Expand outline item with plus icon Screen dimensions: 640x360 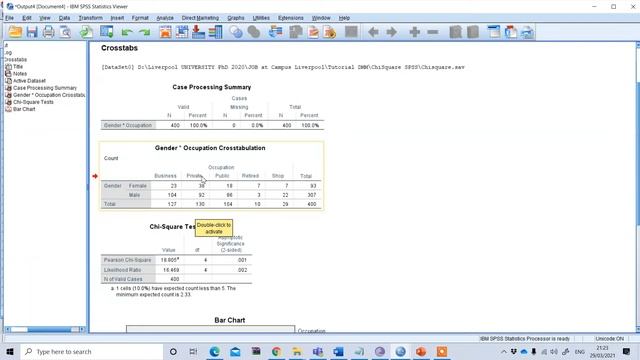coord(415,32)
